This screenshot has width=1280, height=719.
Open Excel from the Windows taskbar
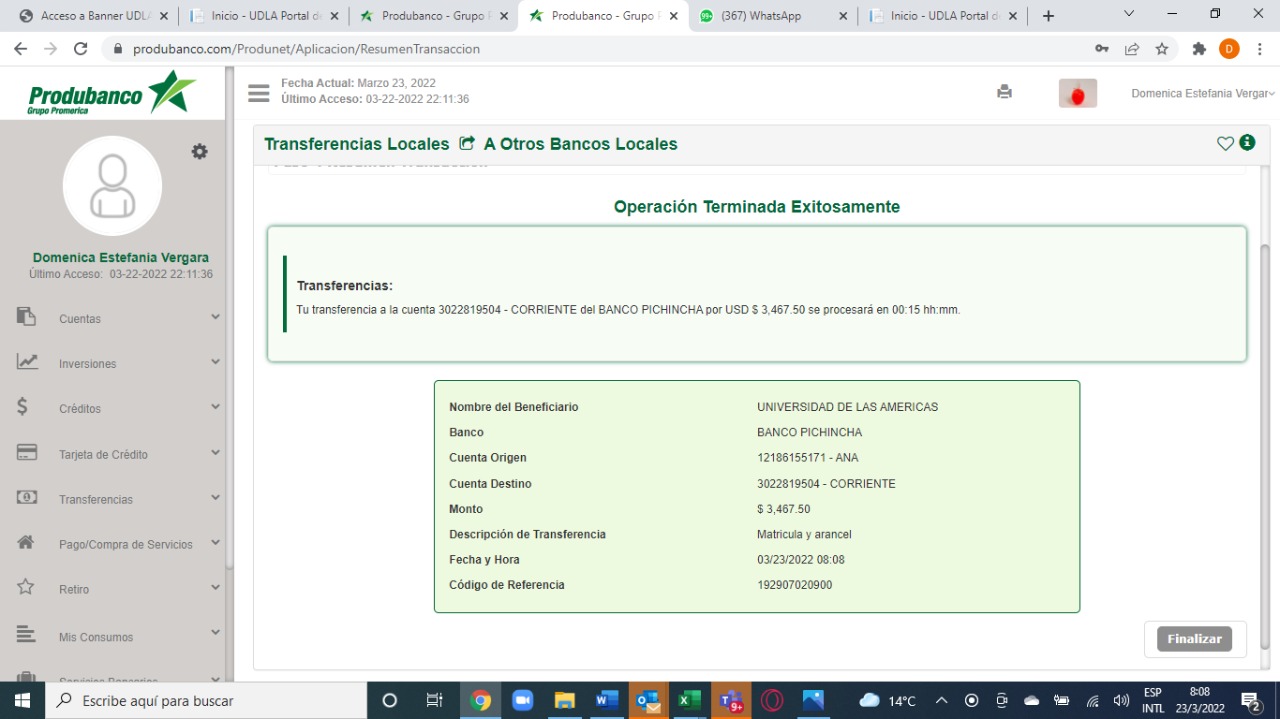click(689, 701)
